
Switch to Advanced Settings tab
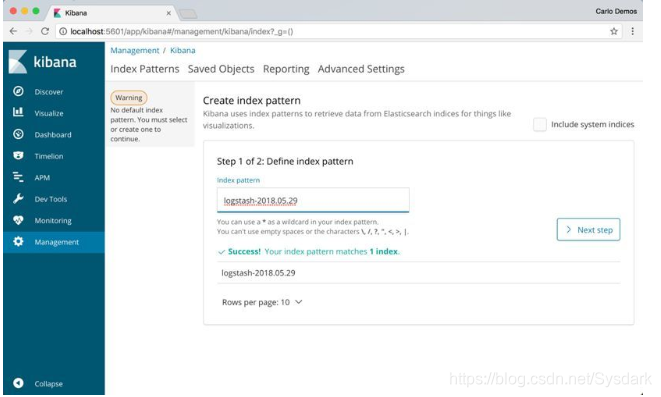coord(361,69)
